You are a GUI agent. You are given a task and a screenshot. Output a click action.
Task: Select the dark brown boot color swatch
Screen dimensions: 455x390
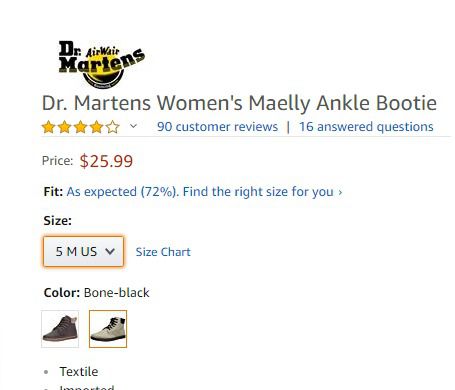coord(60,329)
